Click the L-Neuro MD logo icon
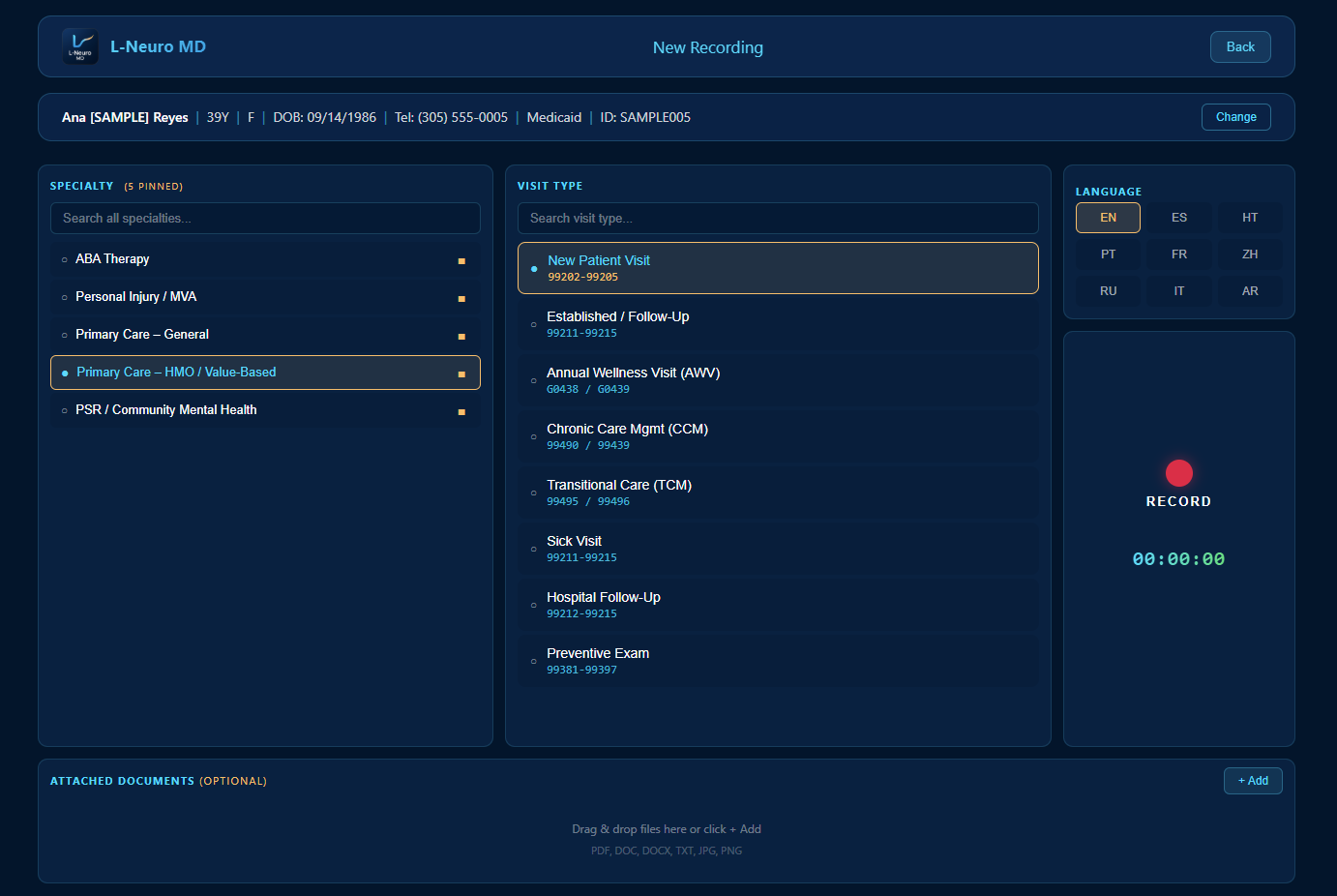The image size is (1337, 896). (x=80, y=46)
